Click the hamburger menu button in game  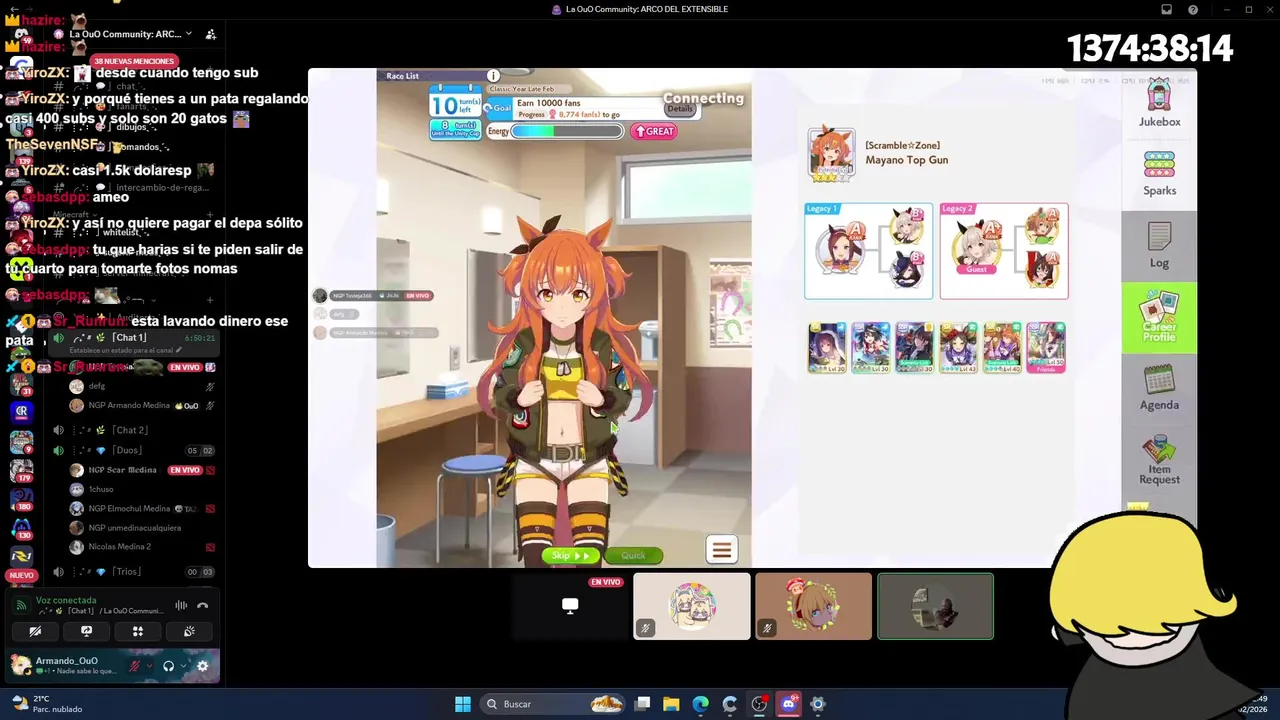[x=722, y=549]
